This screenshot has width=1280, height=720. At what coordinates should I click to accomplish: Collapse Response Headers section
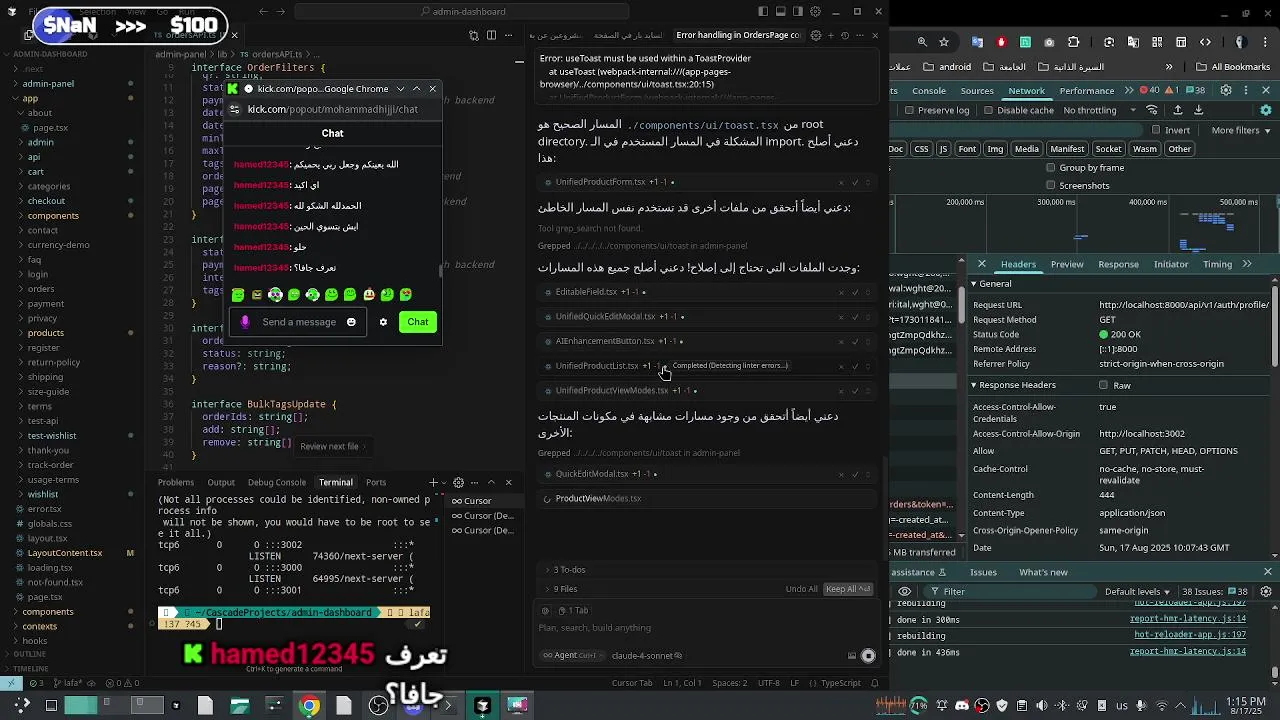pos(1012,385)
